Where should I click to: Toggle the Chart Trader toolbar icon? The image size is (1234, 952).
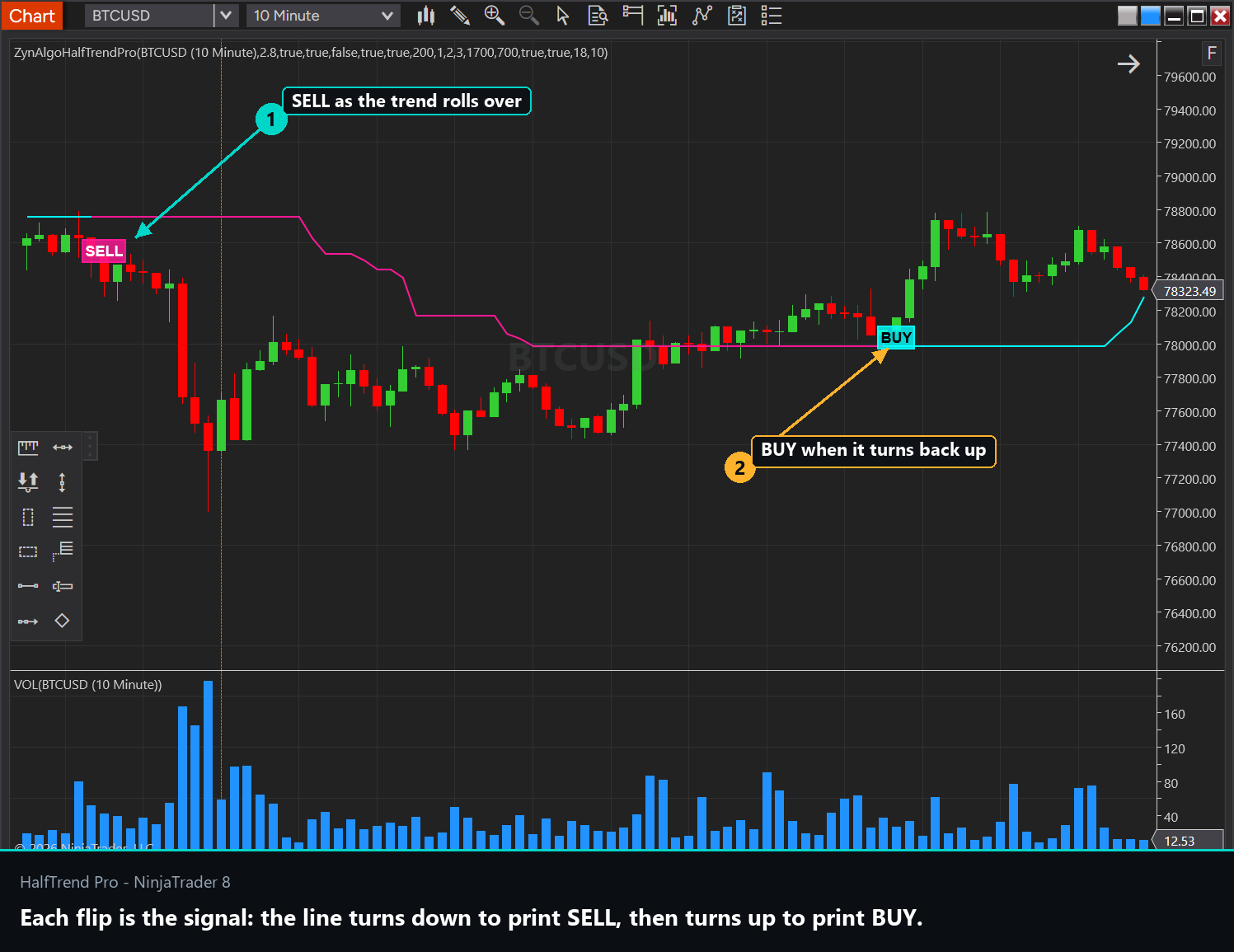632,15
